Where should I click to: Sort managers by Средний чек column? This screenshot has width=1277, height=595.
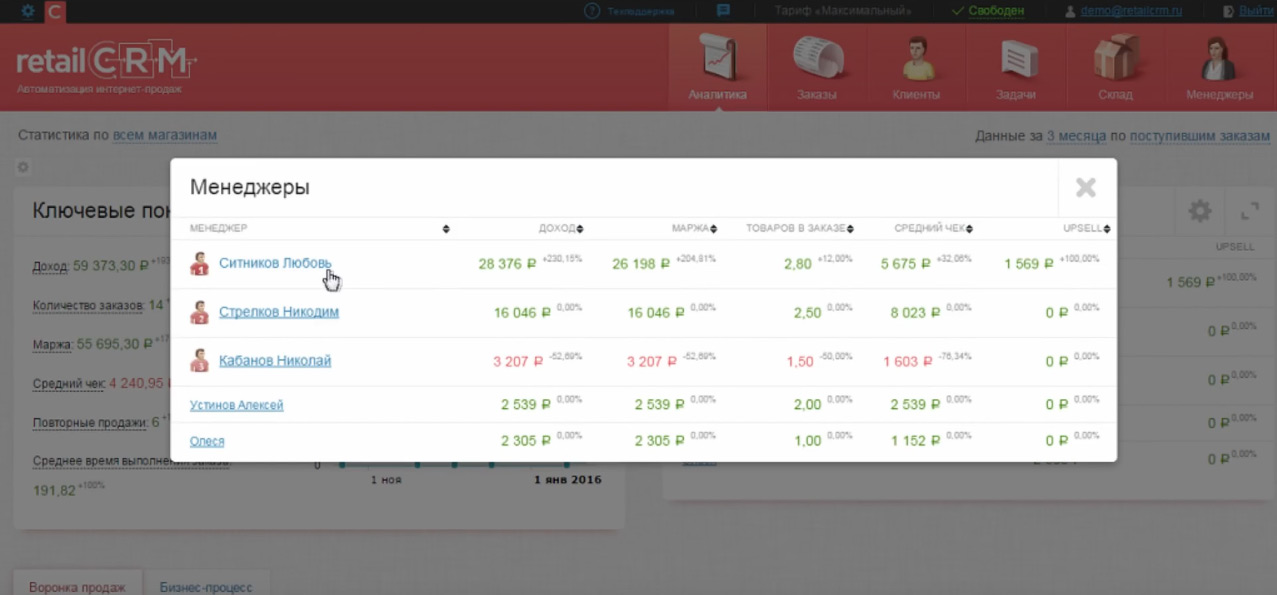click(x=933, y=229)
